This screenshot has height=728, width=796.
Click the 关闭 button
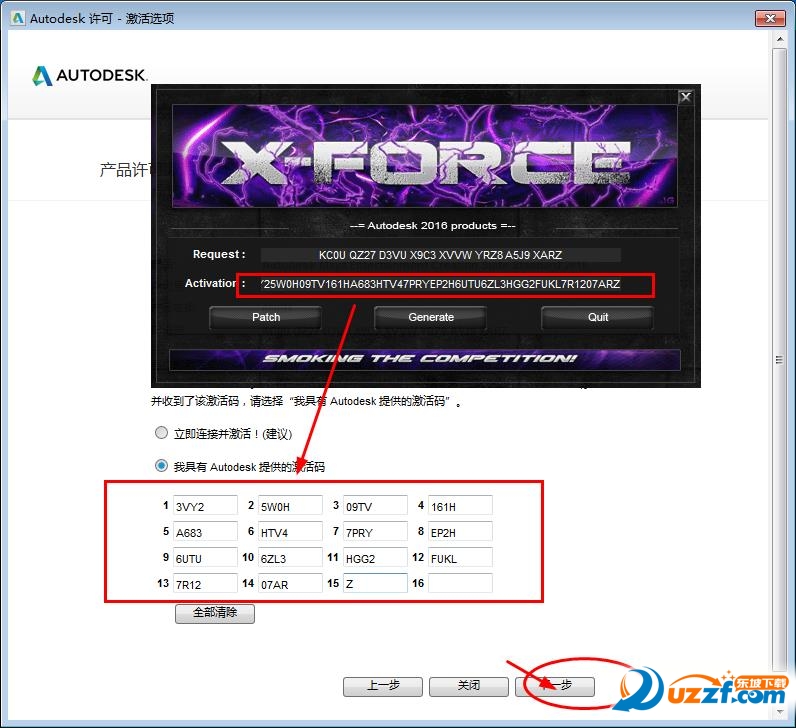469,686
